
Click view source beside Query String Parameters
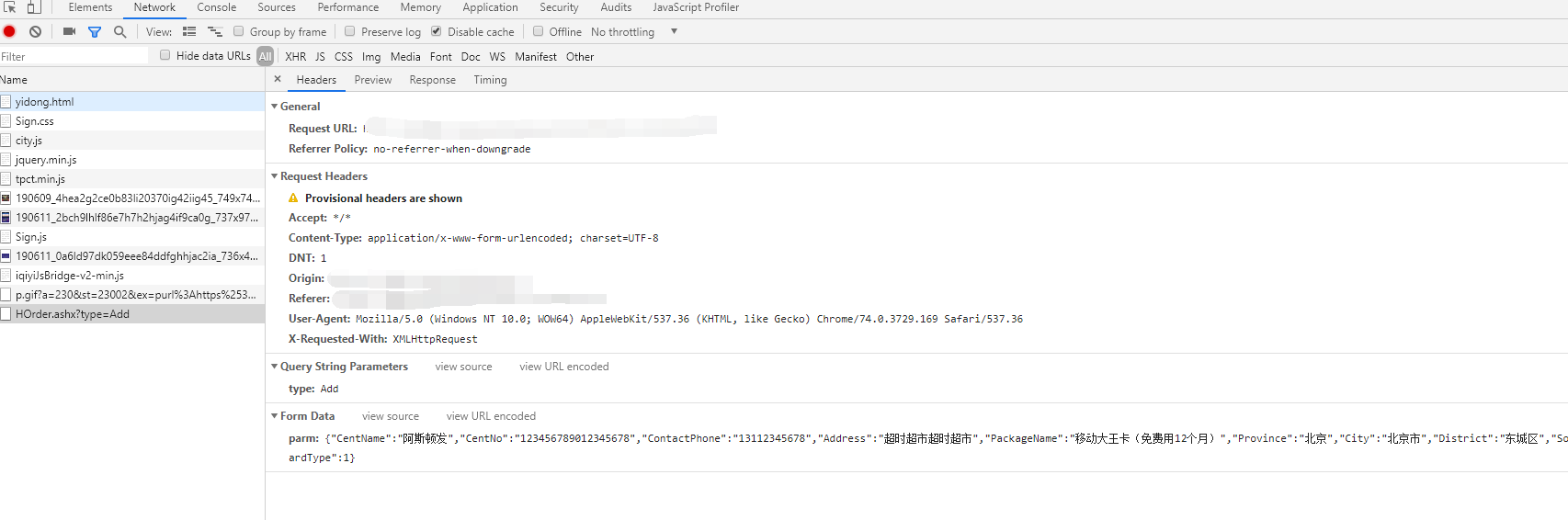coord(464,367)
